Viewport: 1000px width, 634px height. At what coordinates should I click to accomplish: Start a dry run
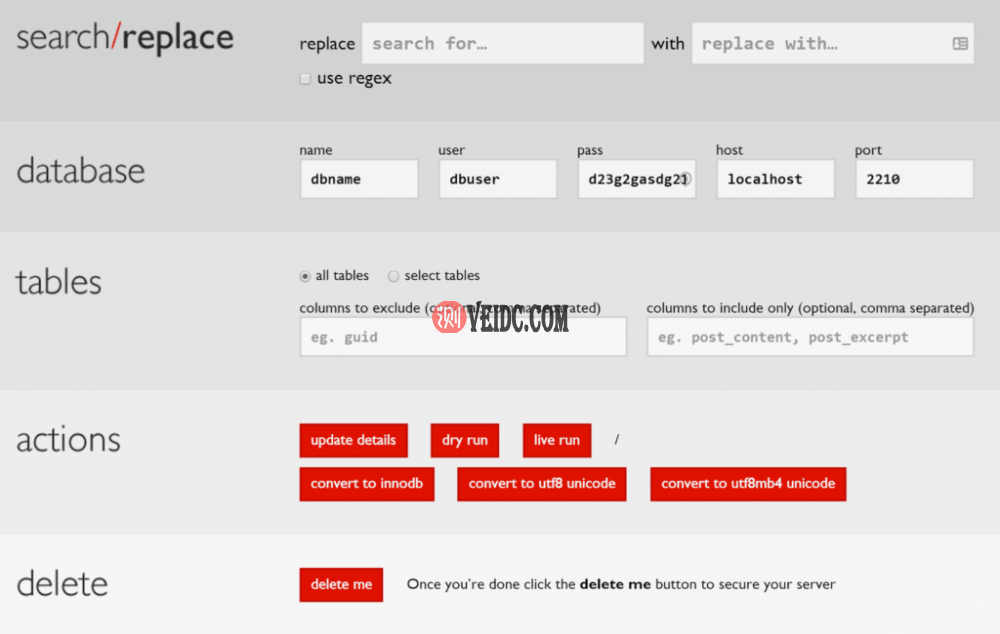464,440
